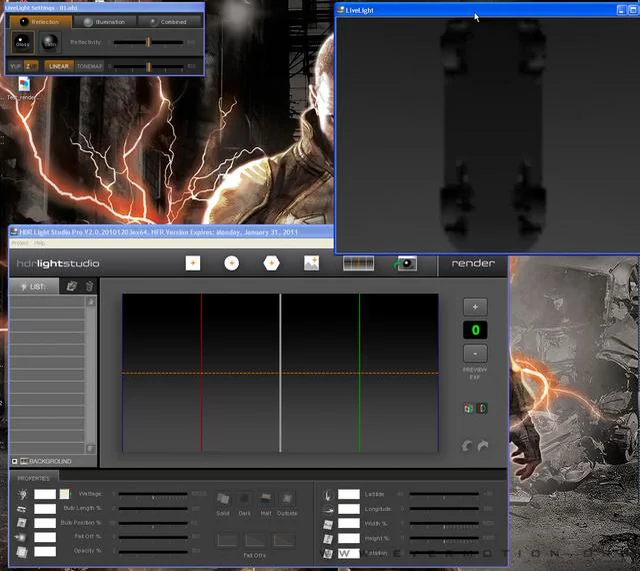
Task: Open the Help menu
Action: (x=40, y=243)
